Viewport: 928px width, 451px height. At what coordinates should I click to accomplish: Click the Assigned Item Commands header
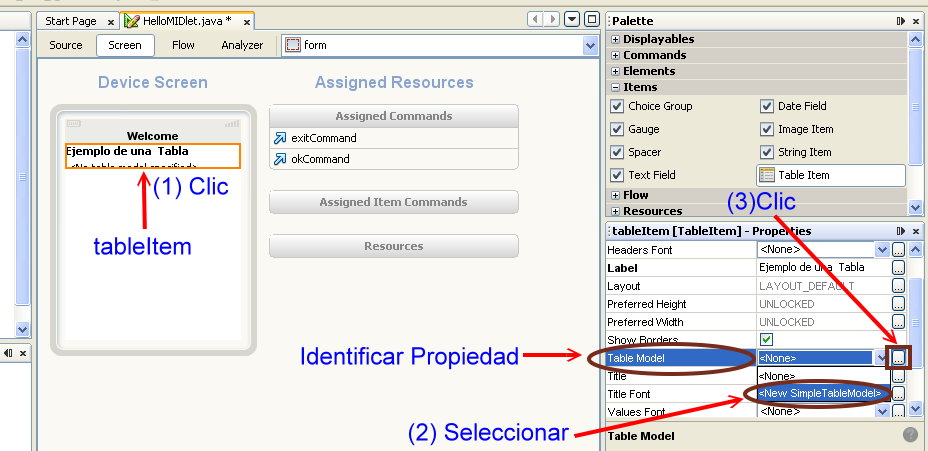point(394,202)
